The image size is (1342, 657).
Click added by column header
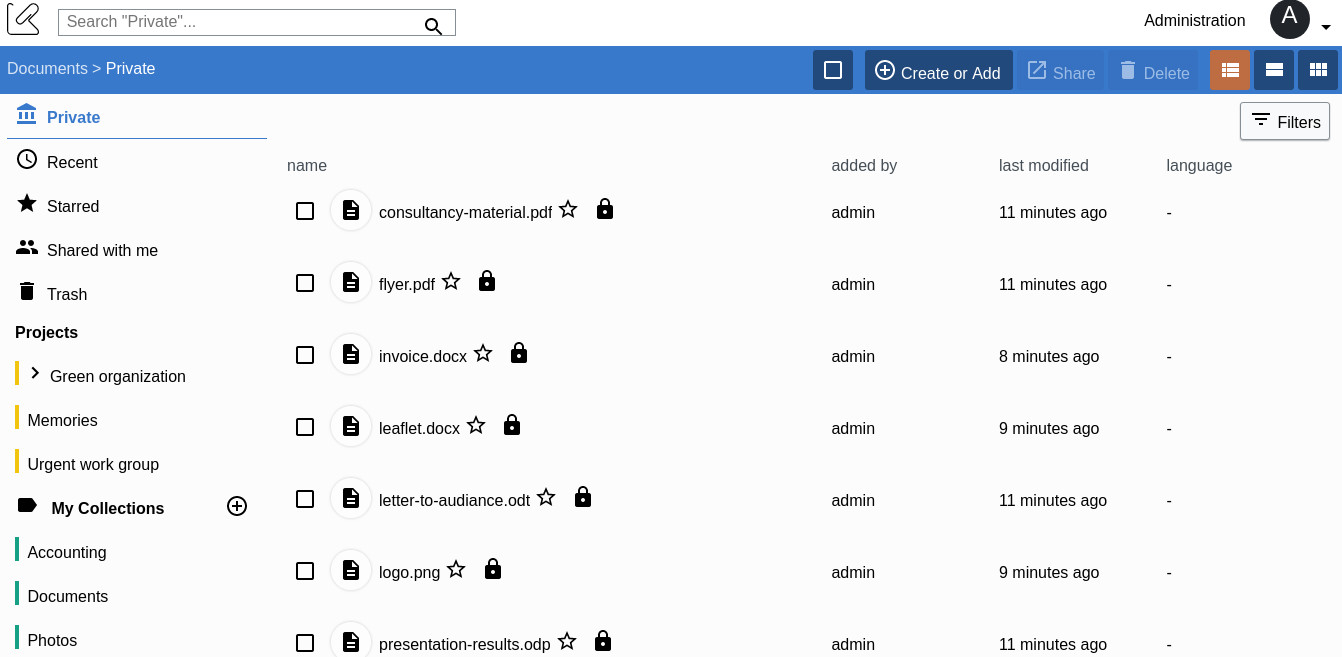tap(864, 165)
